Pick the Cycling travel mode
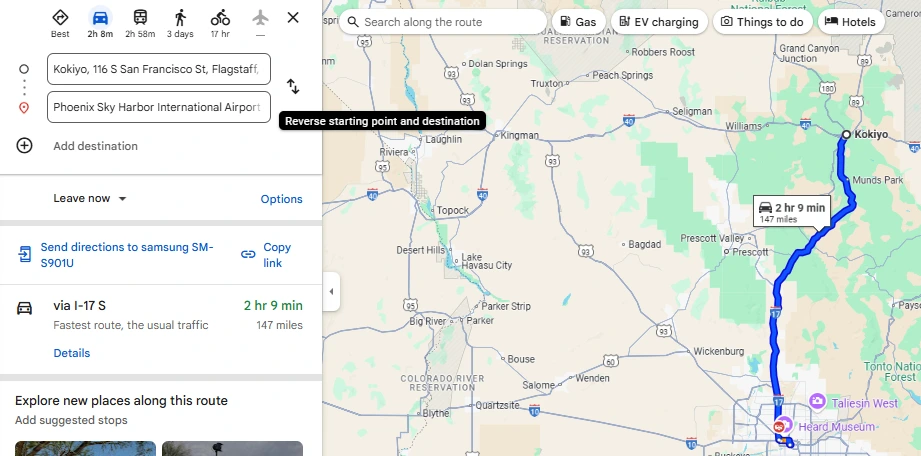Viewport: 921px width, 456px height. [x=220, y=18]
